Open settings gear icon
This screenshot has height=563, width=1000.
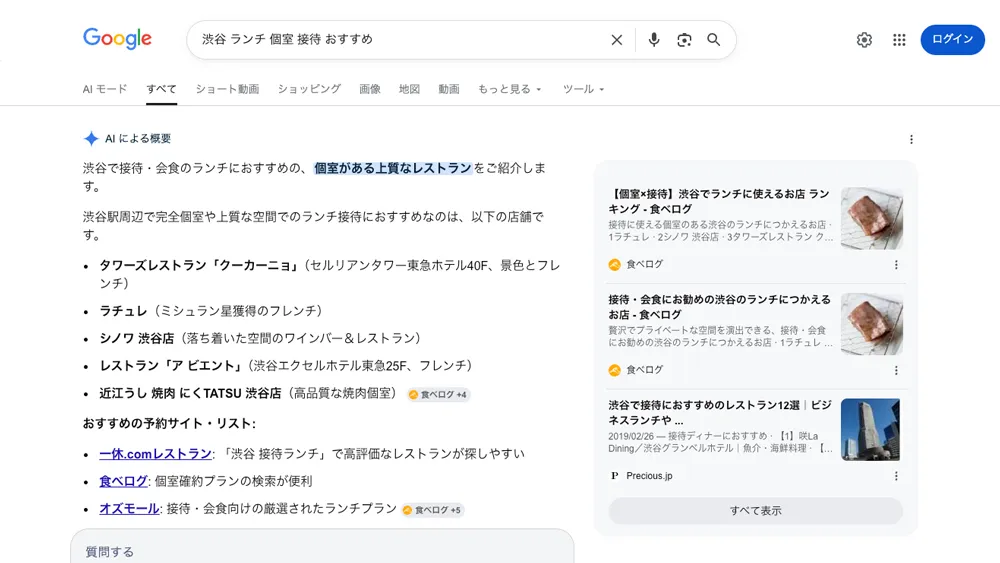[x=864, y=40]
